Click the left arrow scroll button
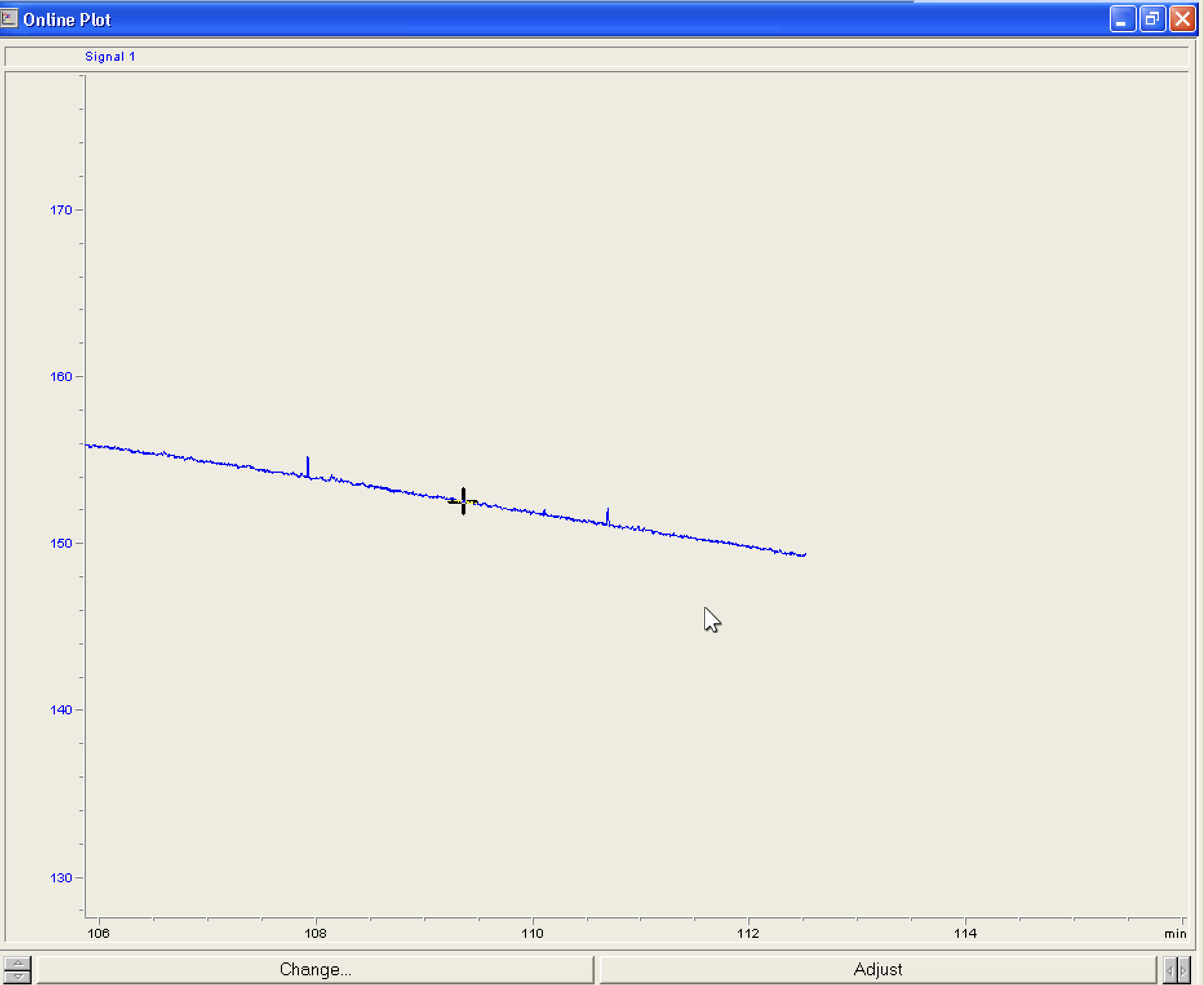 1169,970
